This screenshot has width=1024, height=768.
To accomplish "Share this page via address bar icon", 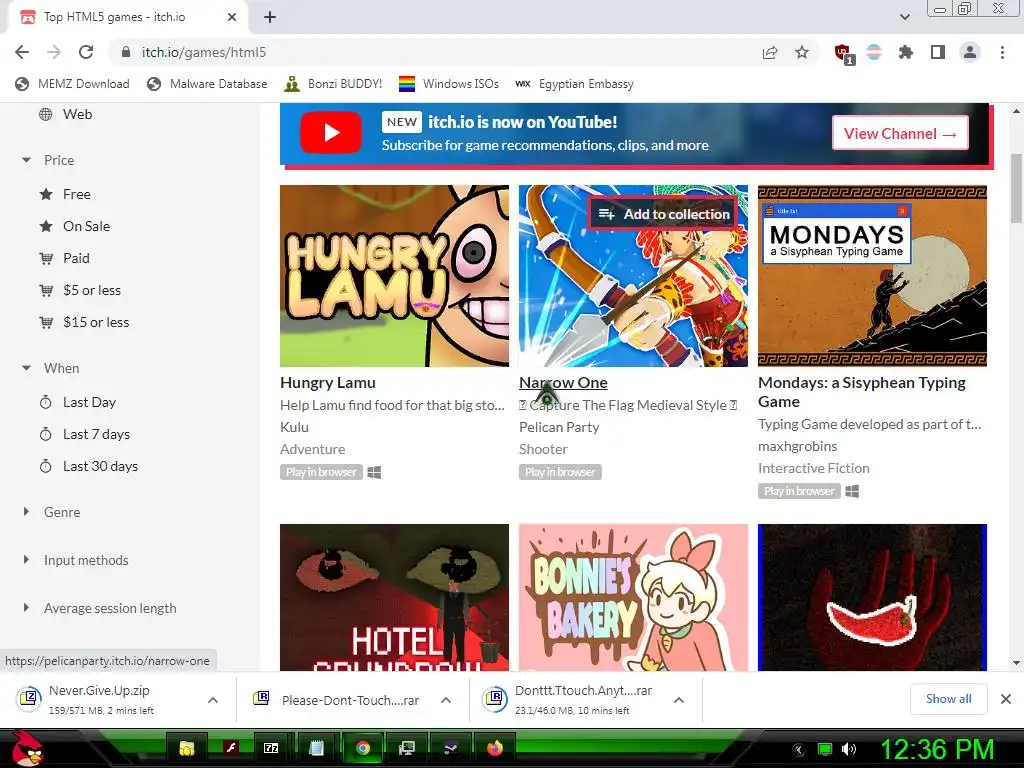I will pos(770,52).
